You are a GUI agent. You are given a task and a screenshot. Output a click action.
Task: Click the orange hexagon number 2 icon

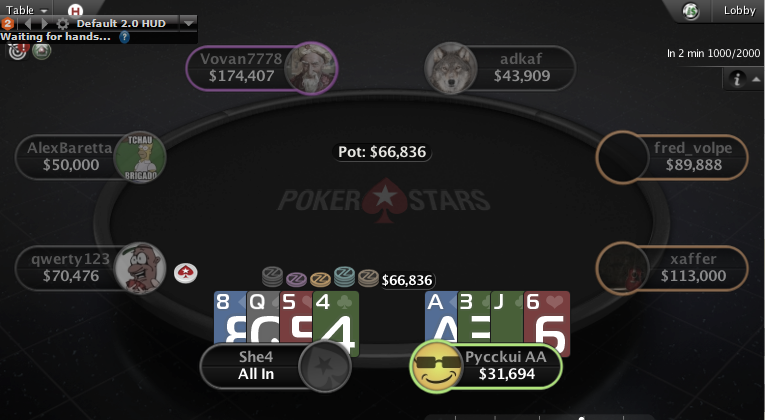tap(7, 23)
